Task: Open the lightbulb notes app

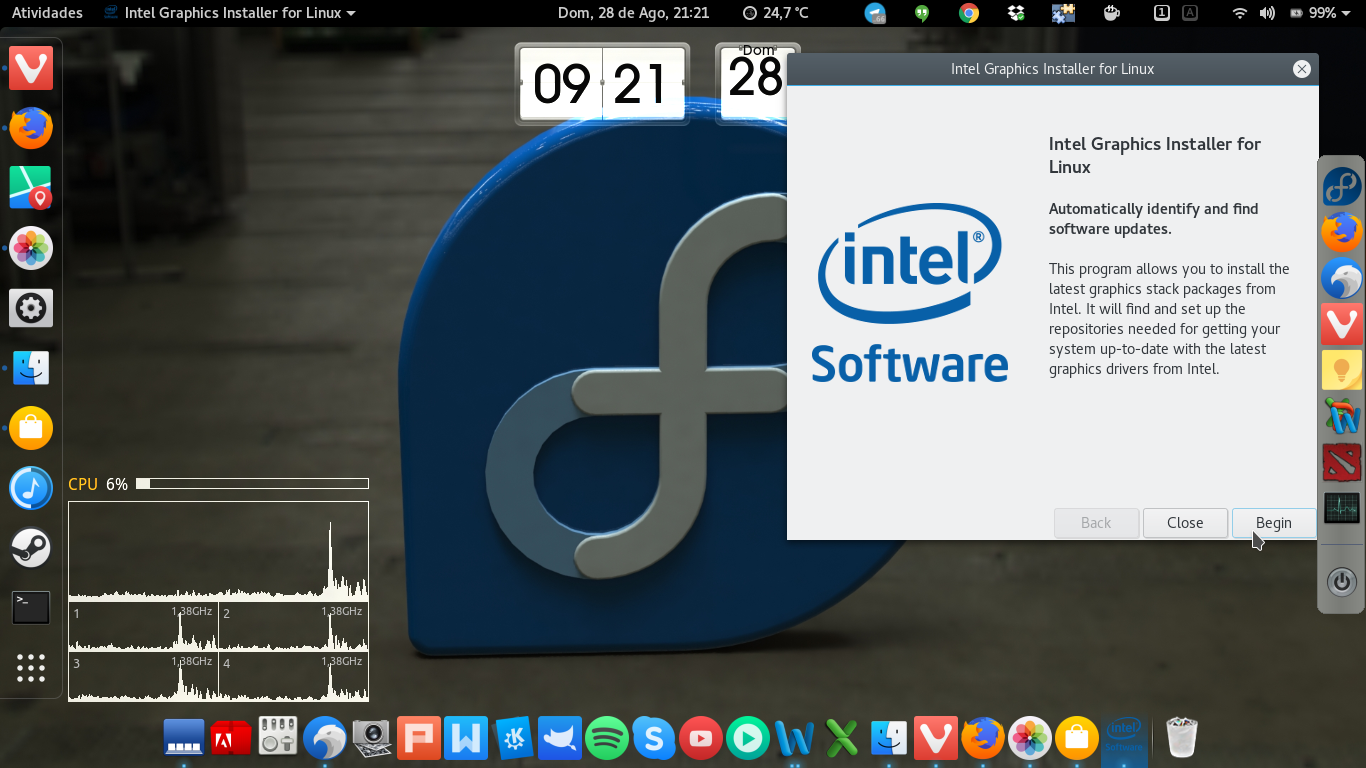Action: pyautogui.click(x=1341, y=370)
